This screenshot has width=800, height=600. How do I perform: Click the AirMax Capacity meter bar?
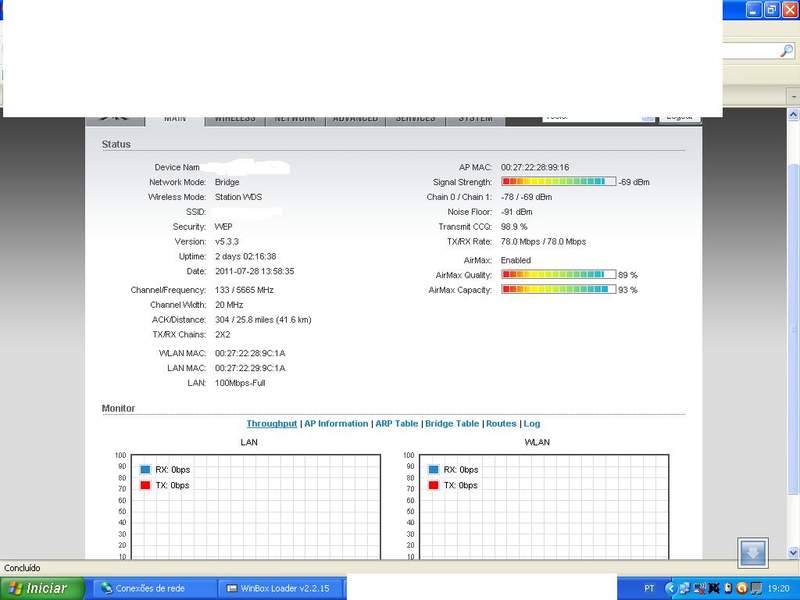[x=559, y=289]
